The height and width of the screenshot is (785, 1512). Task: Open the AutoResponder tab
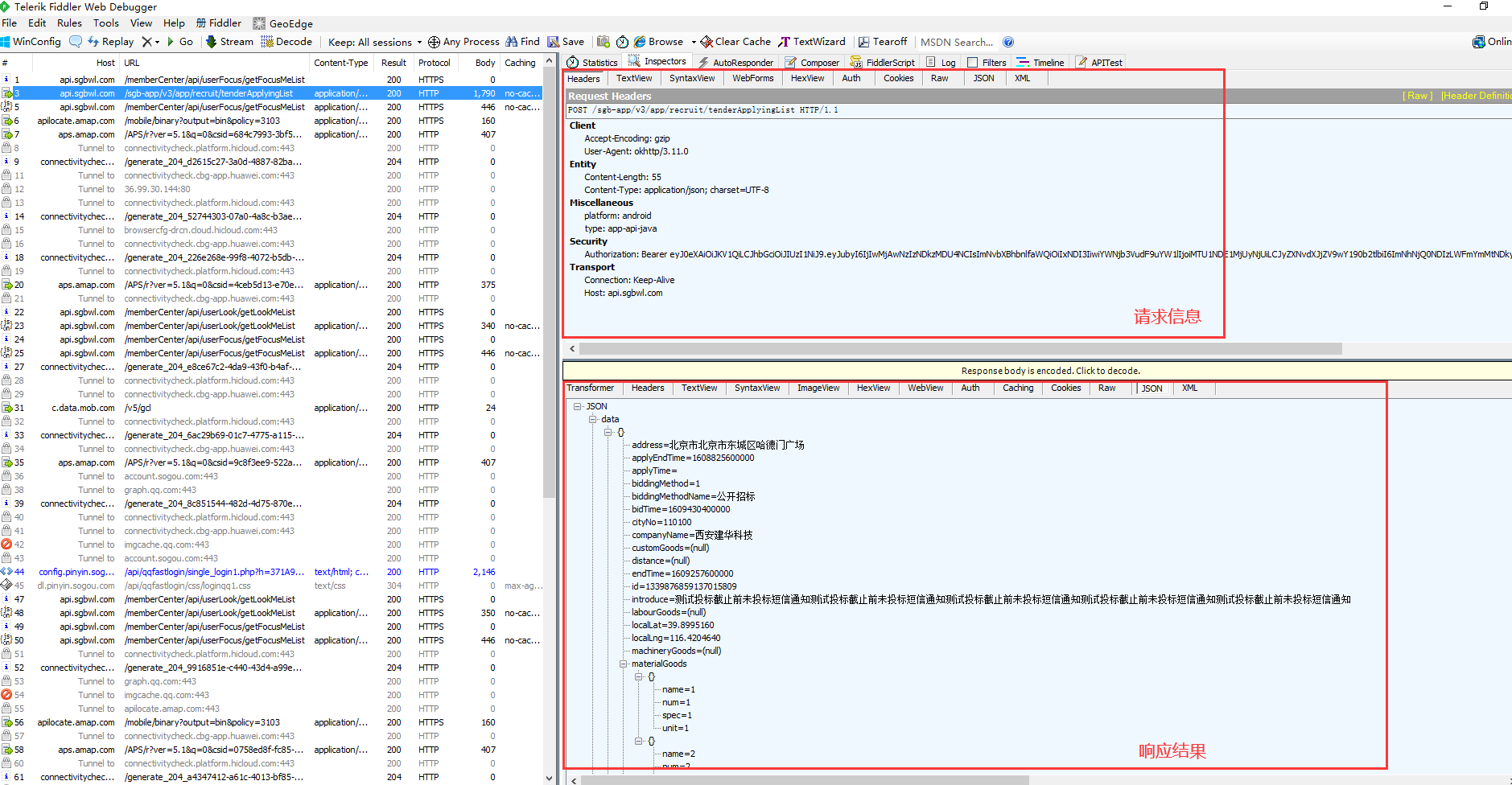click(x=735, y=62)
